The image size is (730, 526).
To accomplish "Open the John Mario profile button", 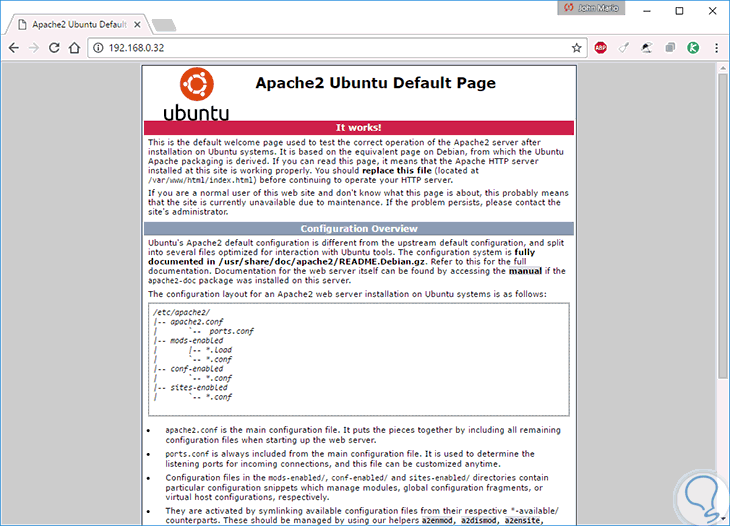I will 591,8.
